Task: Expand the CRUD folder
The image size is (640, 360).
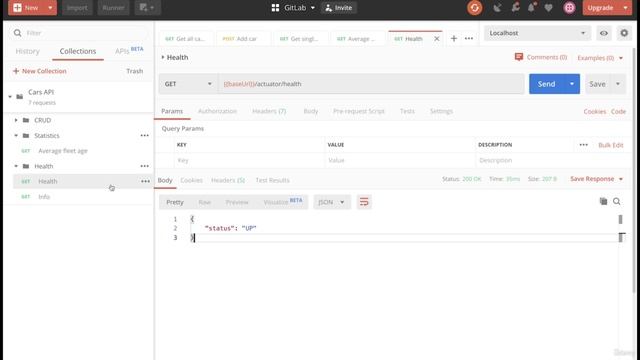Action: click(16, 120)
